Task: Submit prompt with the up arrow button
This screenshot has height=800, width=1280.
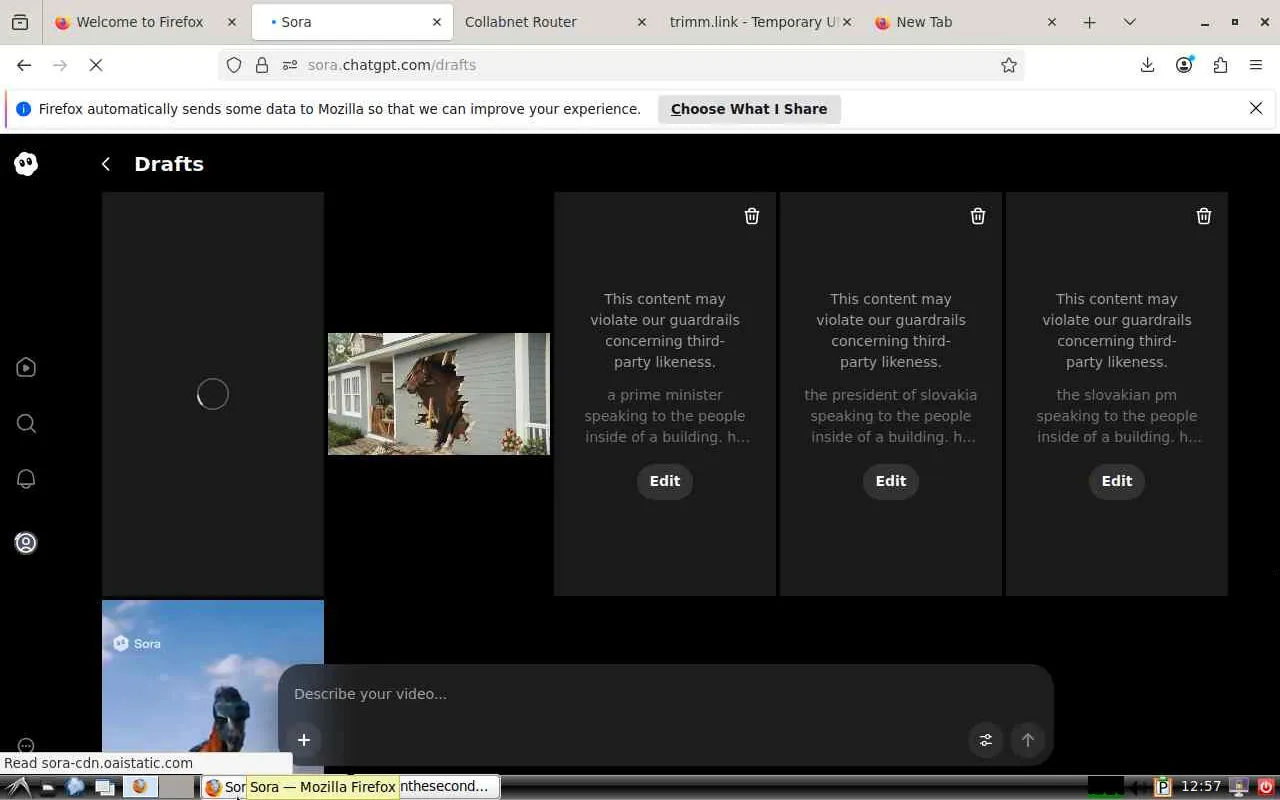Action: pyautogui.click(x=1028, y=740)
